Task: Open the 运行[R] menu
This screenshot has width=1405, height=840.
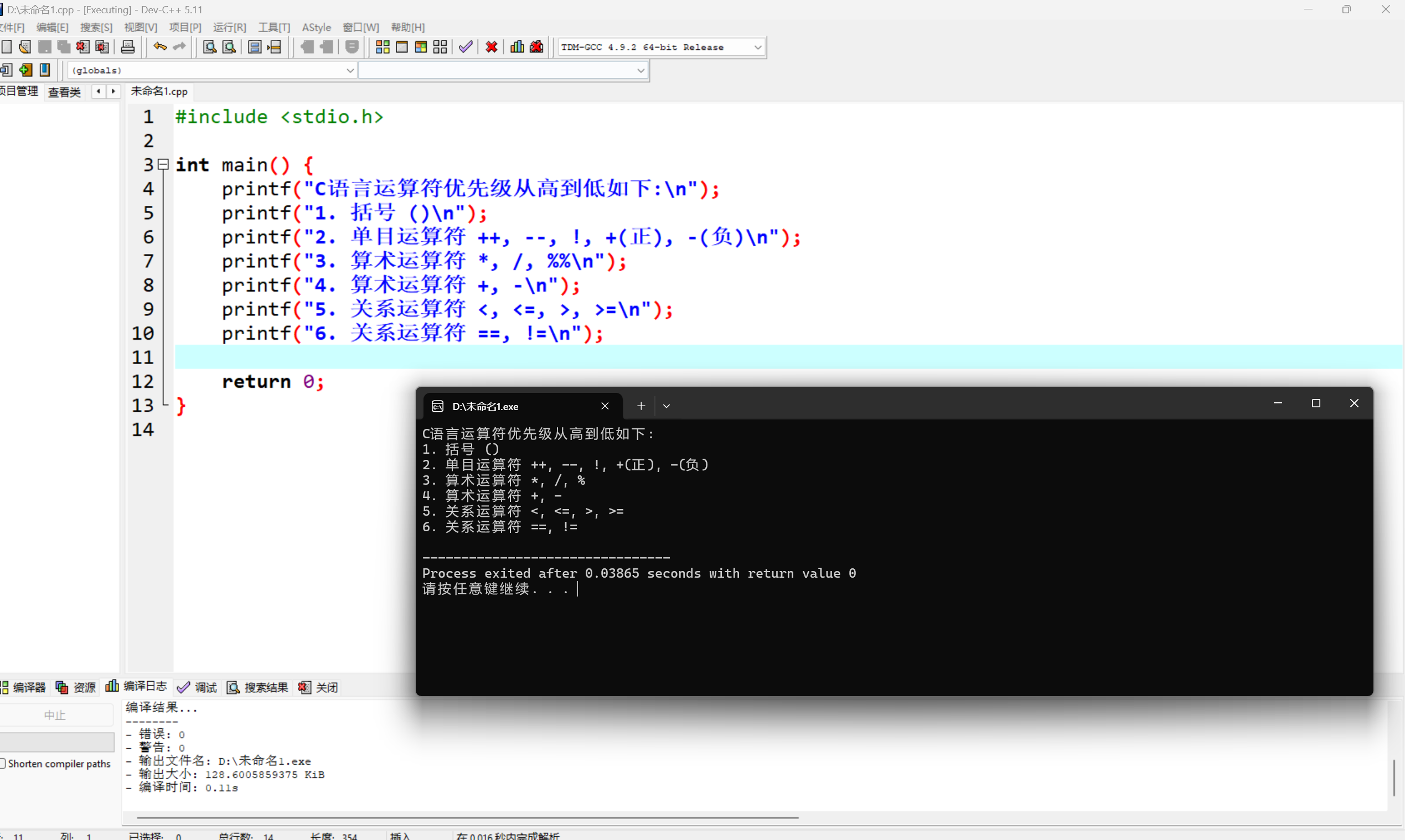Action: [229, 27]
